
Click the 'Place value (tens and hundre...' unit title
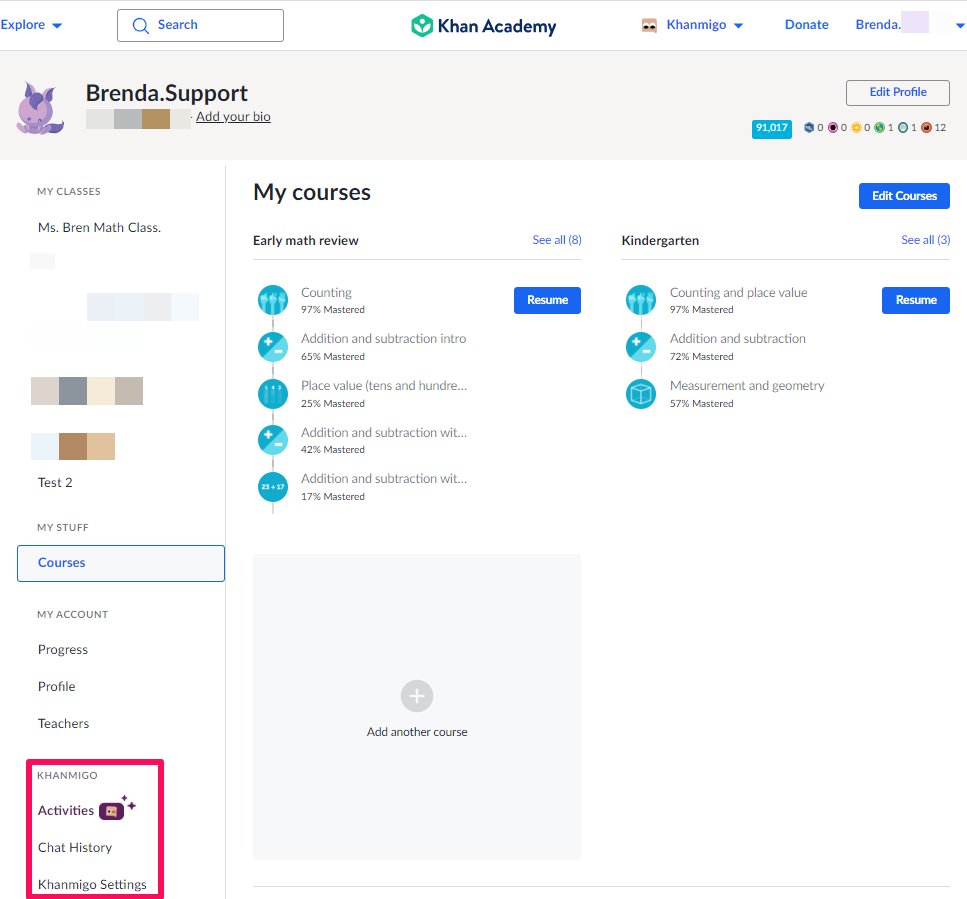click(384, 385)
